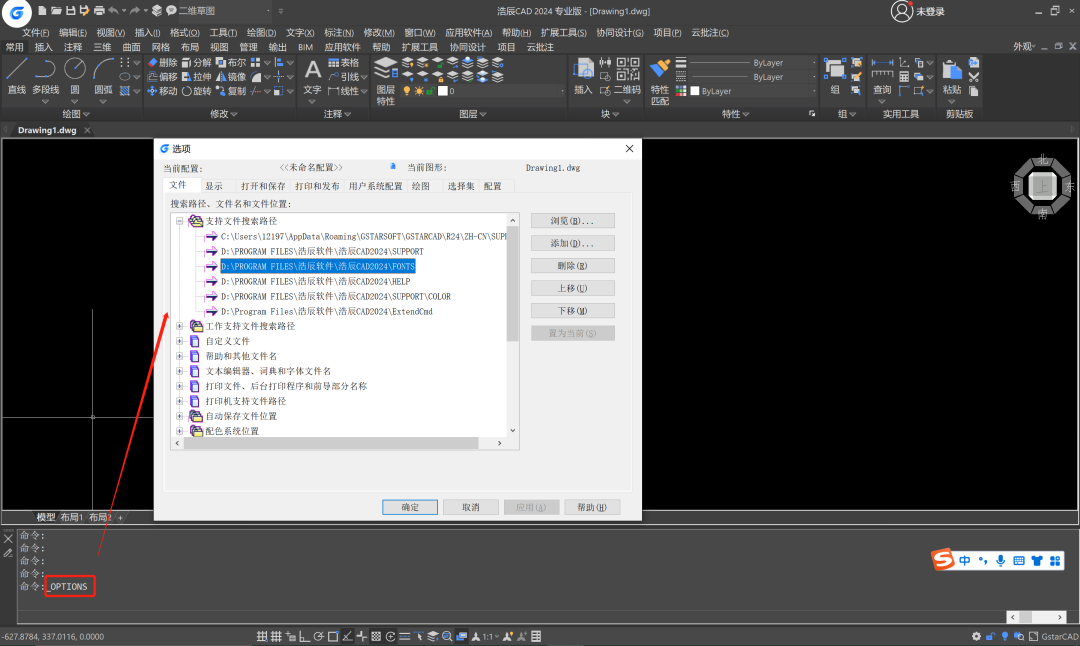Click the Insert block (插入) icon

(x=583, y=76)
